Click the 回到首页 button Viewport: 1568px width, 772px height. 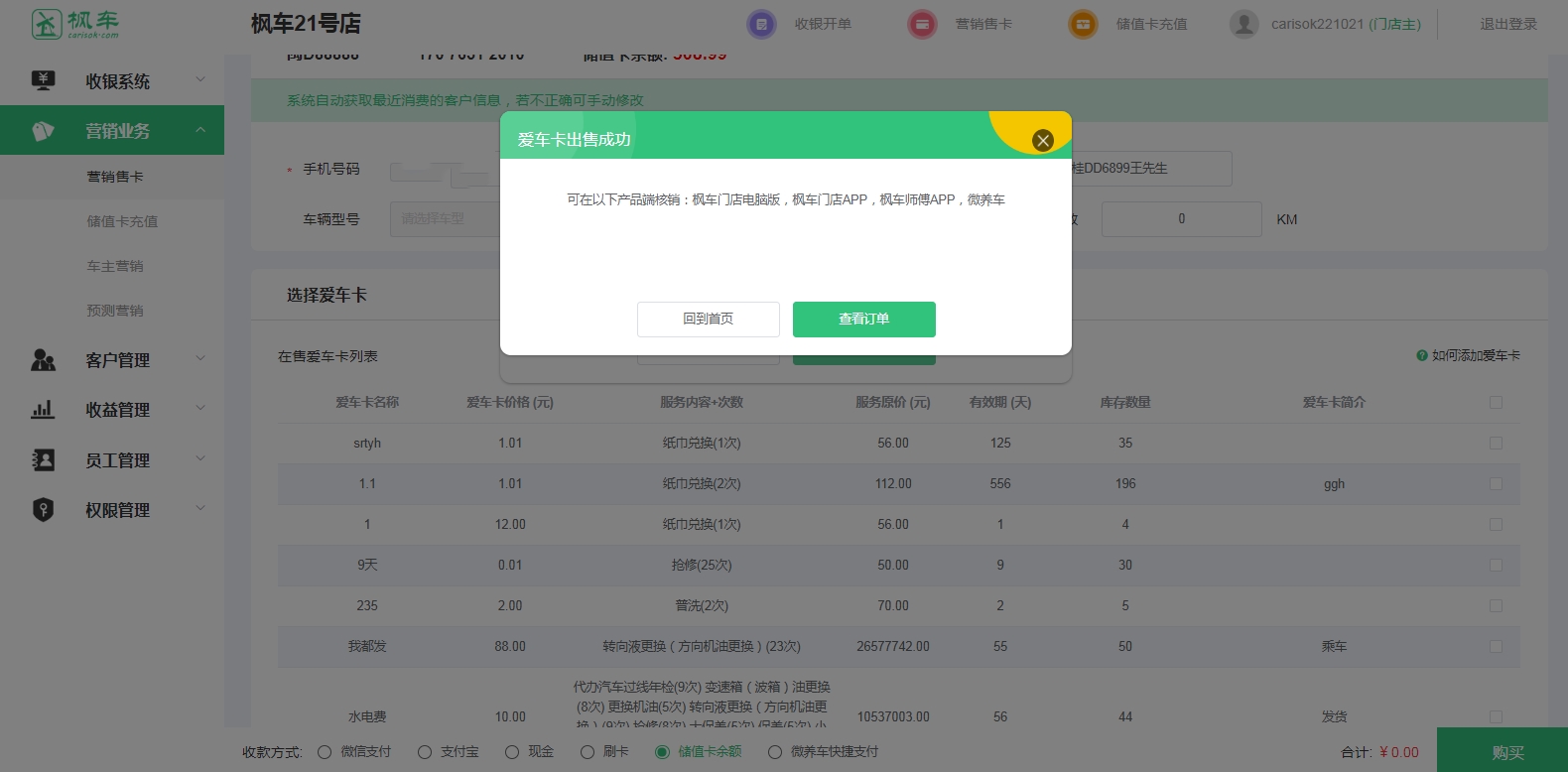708,320
